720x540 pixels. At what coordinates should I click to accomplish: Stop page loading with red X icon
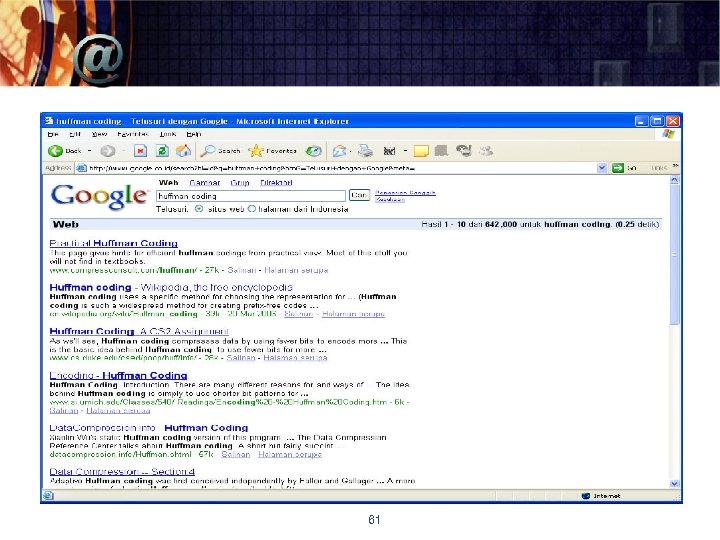140,151
